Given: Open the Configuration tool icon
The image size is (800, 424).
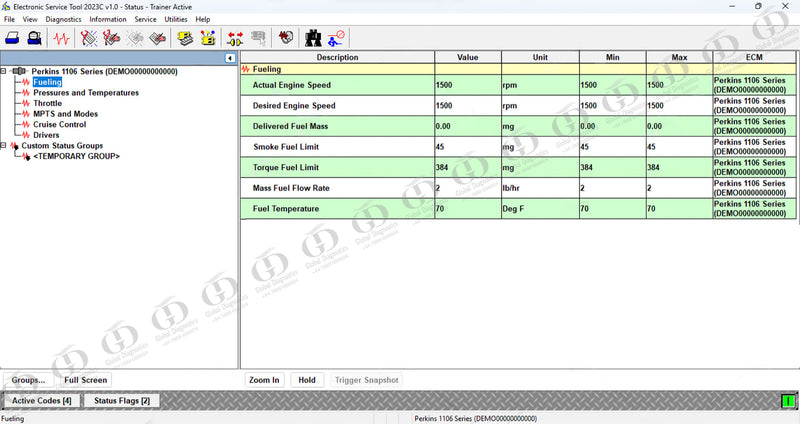Looking at the screenshot, I should 208,38.
